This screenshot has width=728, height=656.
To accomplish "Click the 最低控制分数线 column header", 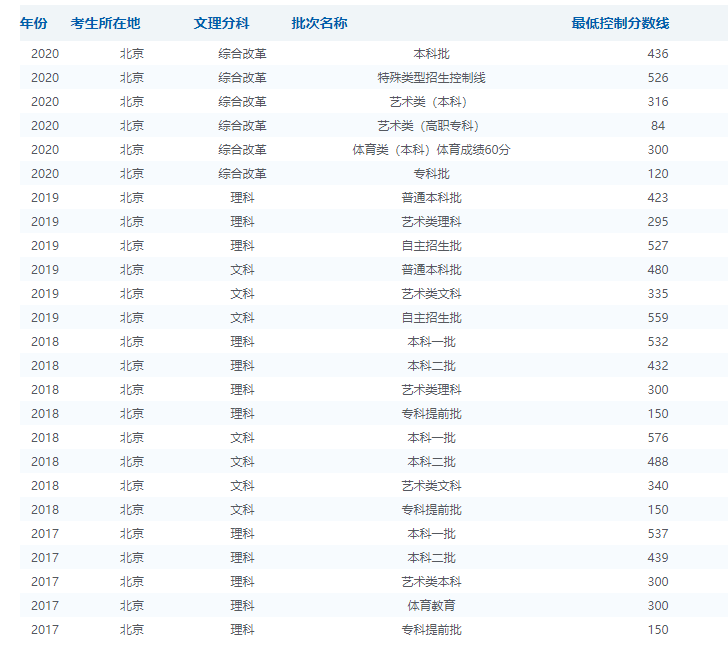I will (x=620, y=23).
